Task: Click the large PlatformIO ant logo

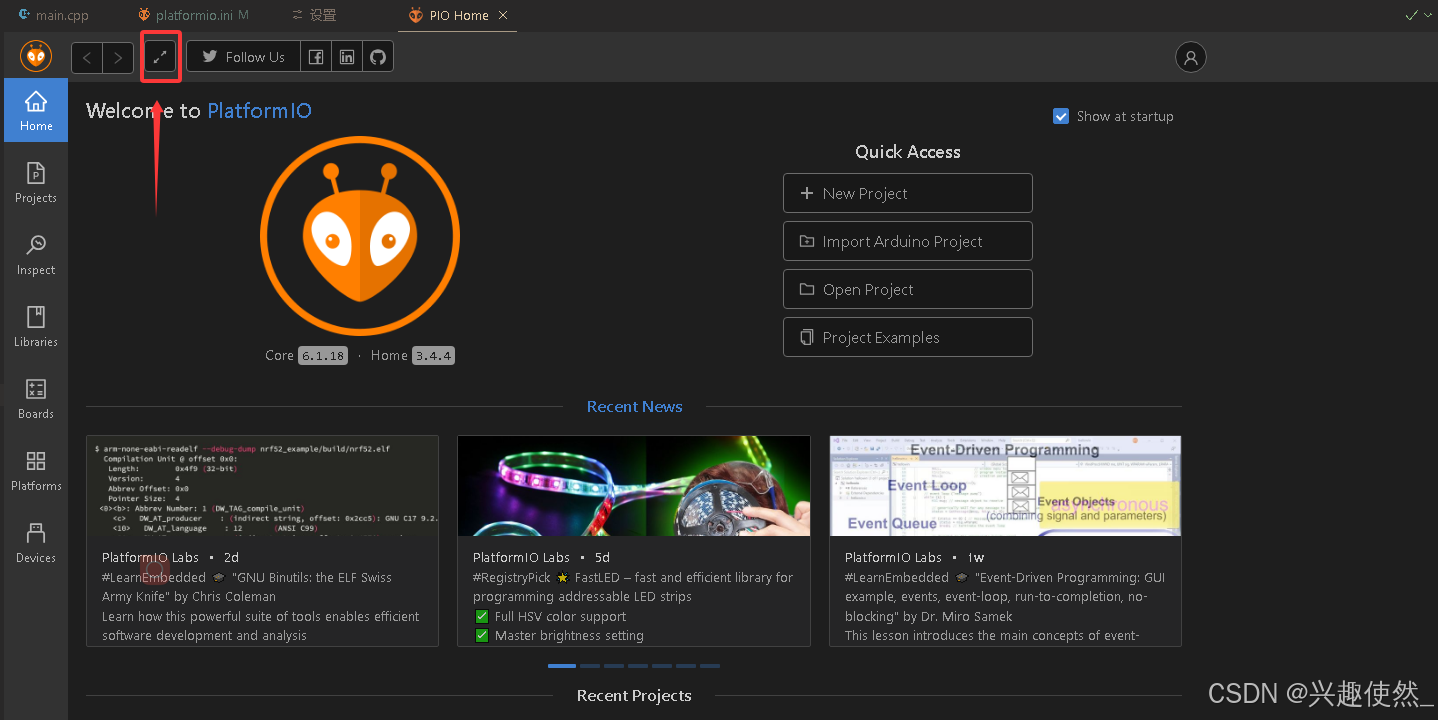Action: coord(360,237)
